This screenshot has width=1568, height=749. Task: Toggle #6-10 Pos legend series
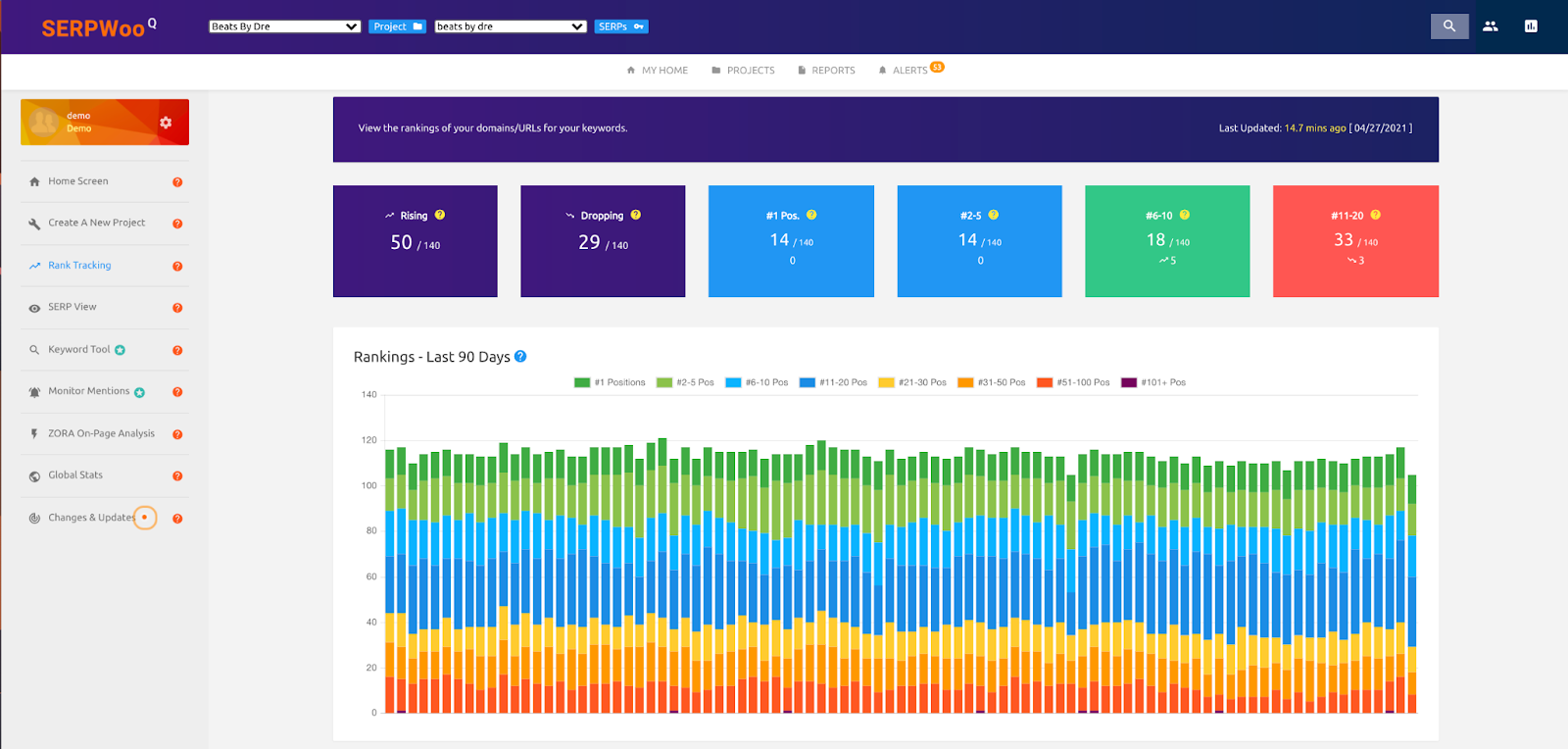[x=757, y=382]
